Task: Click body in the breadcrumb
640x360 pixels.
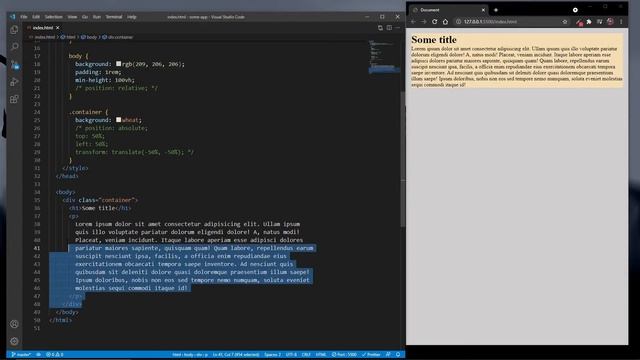Action: tap(89, 37)
